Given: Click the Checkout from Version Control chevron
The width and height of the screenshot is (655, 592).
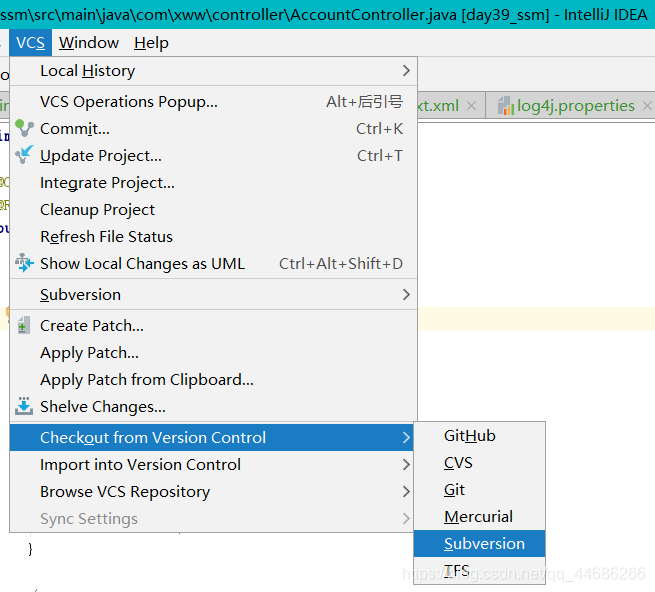Looking at the screenshot, I should coord(406,437).
